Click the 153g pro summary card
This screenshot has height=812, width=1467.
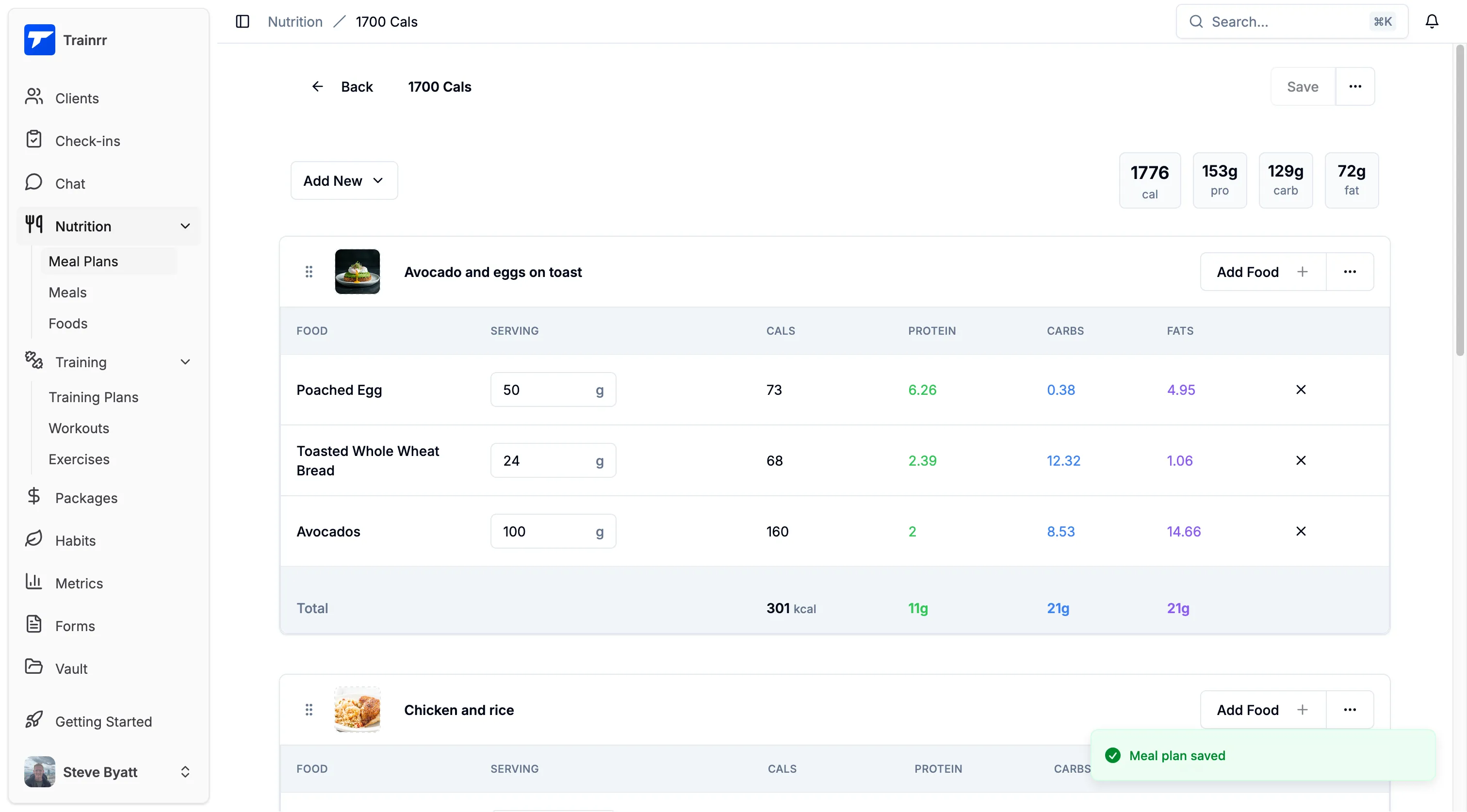pos(1219,180)
